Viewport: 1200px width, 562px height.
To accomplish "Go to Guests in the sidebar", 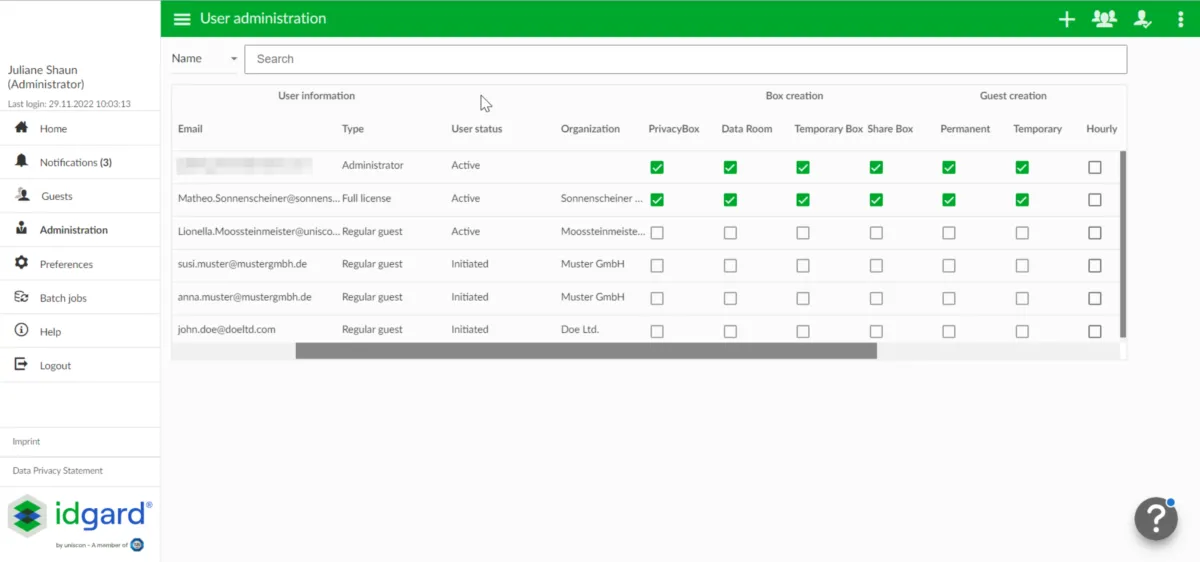I will click(56, 196).
